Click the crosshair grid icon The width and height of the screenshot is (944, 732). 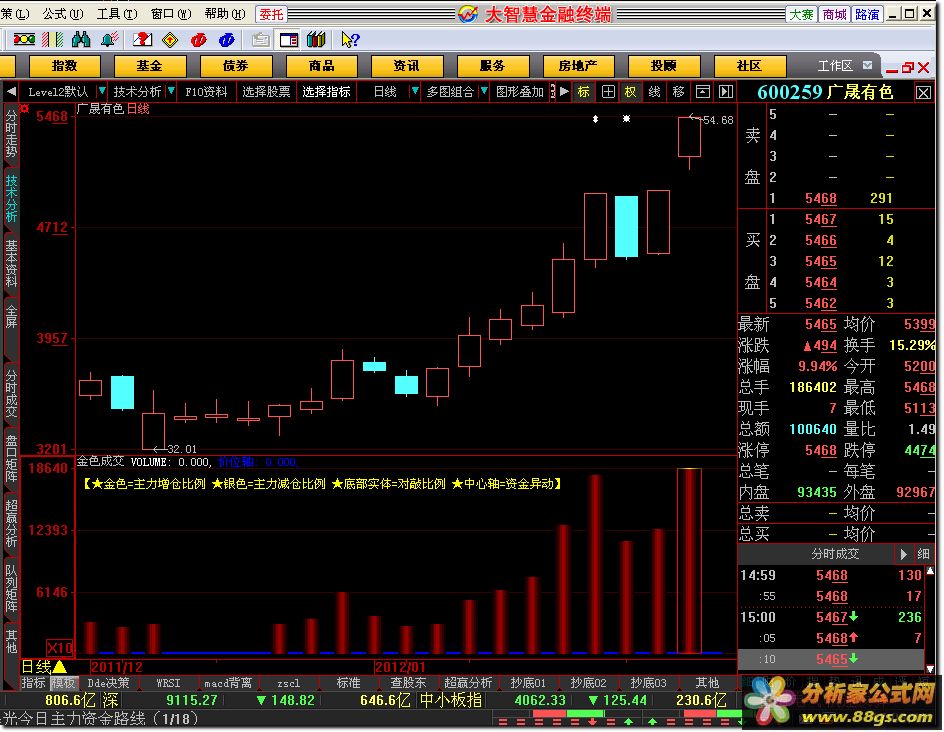coord(608,92)
